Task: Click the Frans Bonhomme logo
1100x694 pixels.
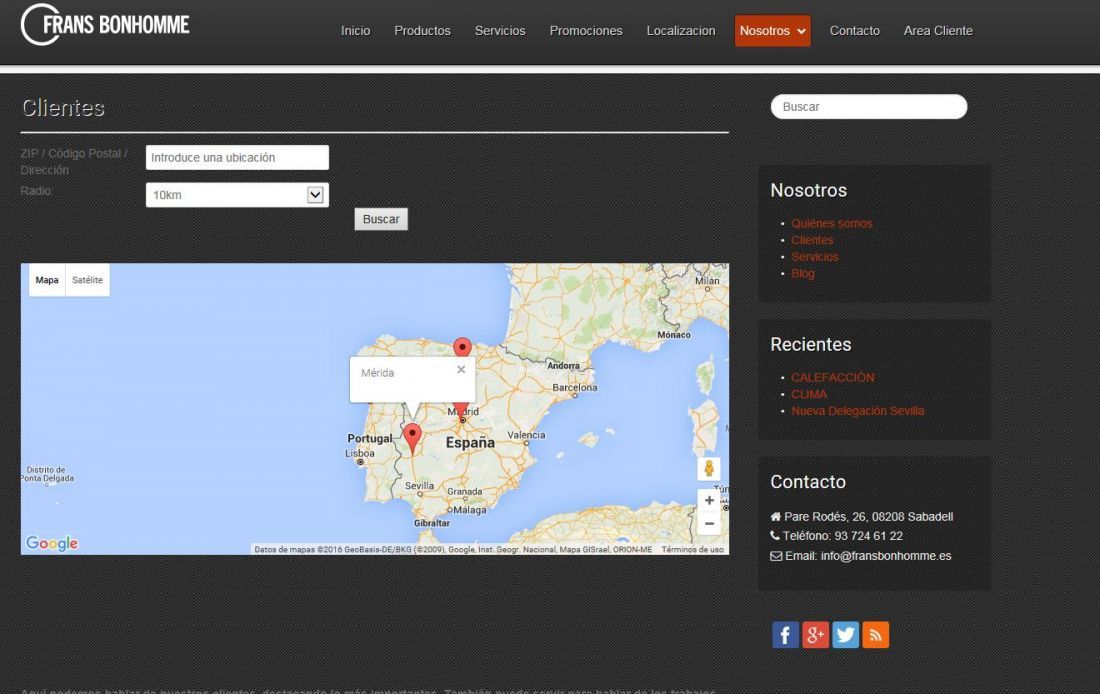Action: point(105,25)
